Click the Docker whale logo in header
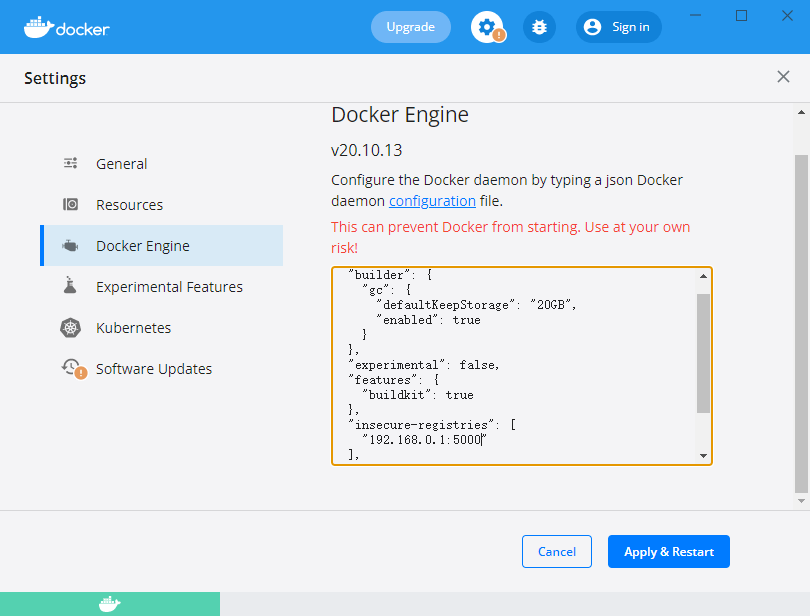The width and height of the screenshot is (810, 616). tap(67, 27)
